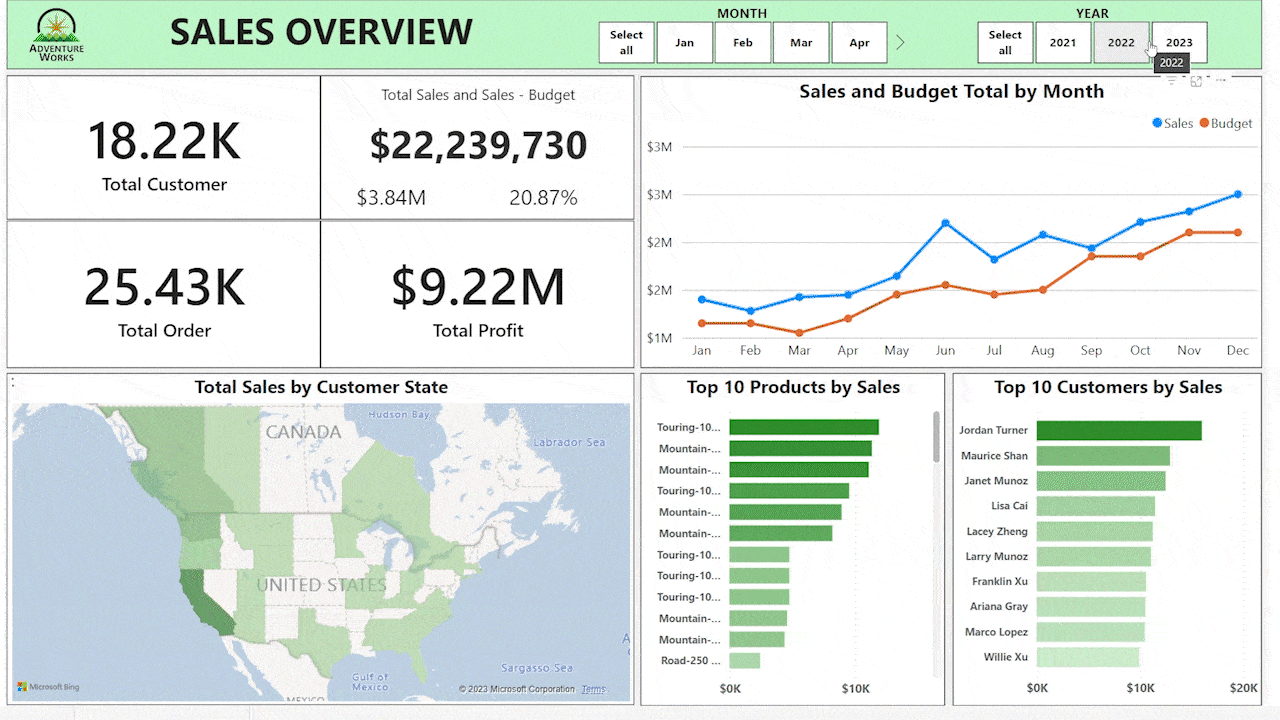Choose Select all in the MONTH slicer

coord(626,43)
